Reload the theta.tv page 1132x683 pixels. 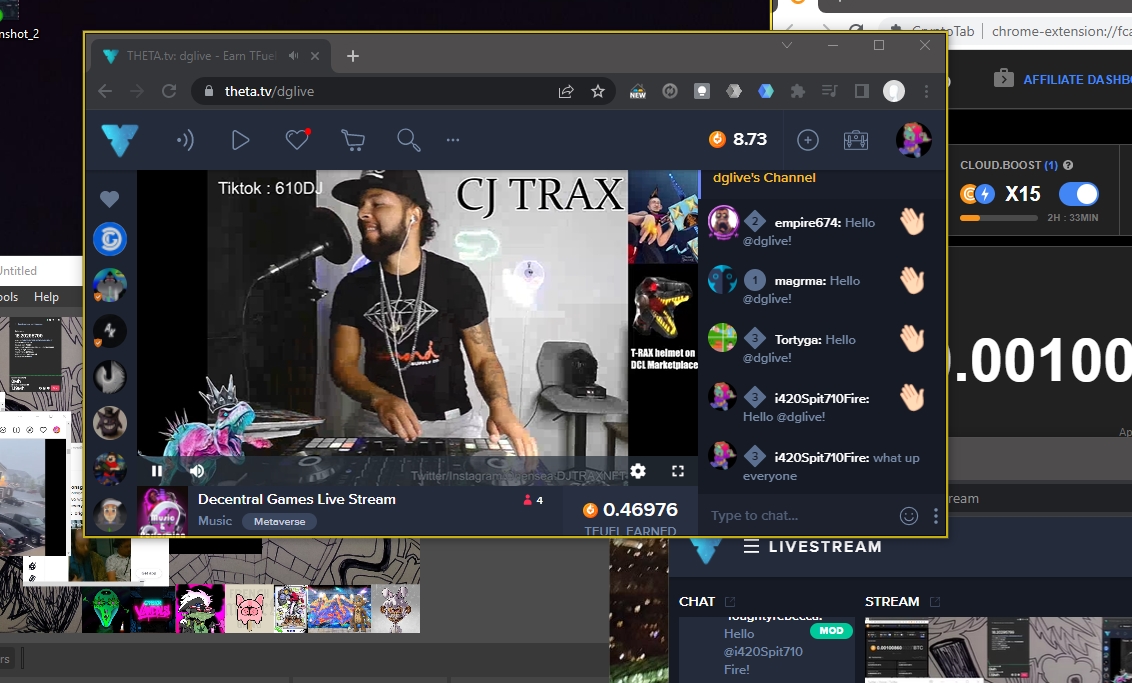pos(169,91)
